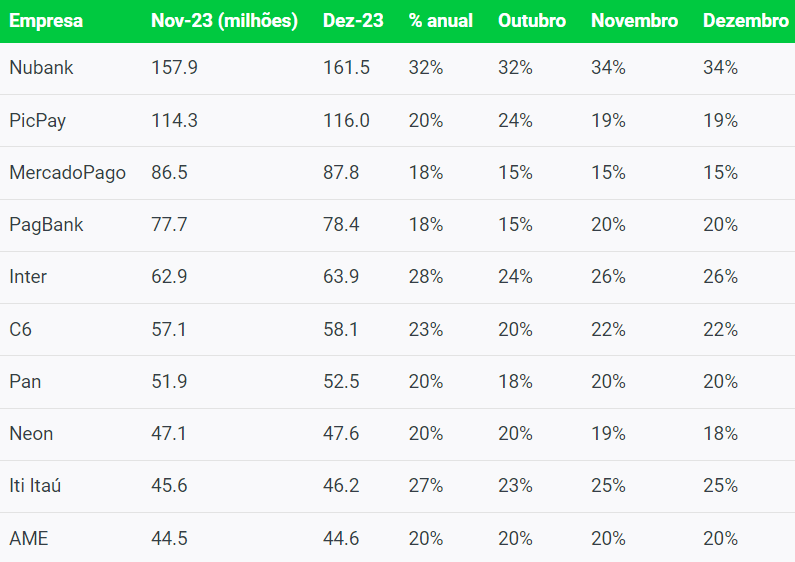Select the Dezembro column header
Screen dimensions: 795x562
pos(746,21)
